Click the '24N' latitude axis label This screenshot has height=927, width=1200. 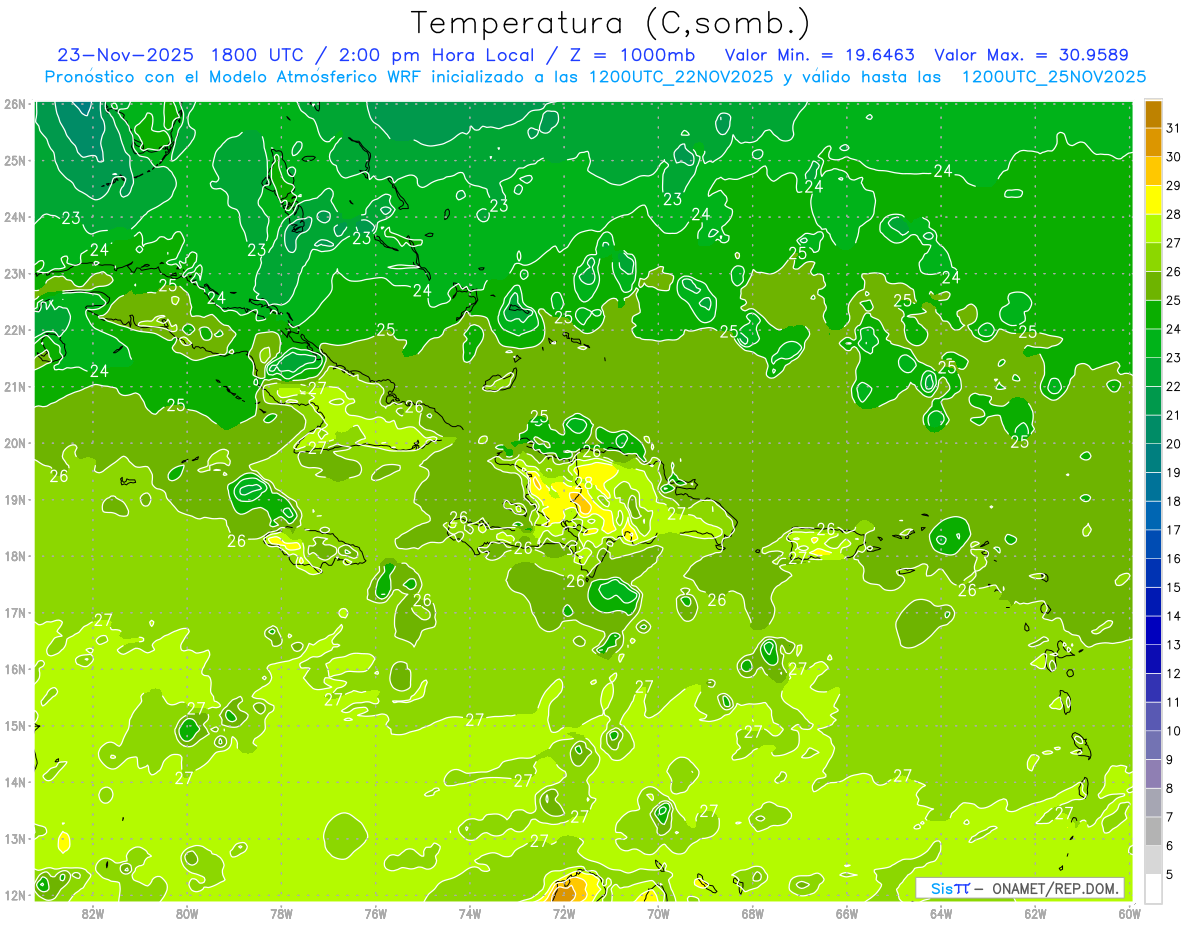tap(15, 217)
